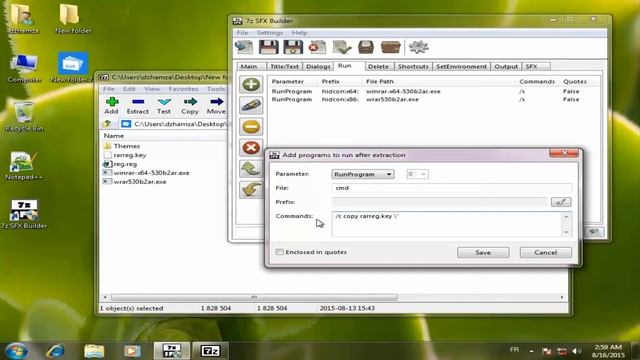Select the 7z SFX Builder desktop shortcut

click(x=24, y=214)
